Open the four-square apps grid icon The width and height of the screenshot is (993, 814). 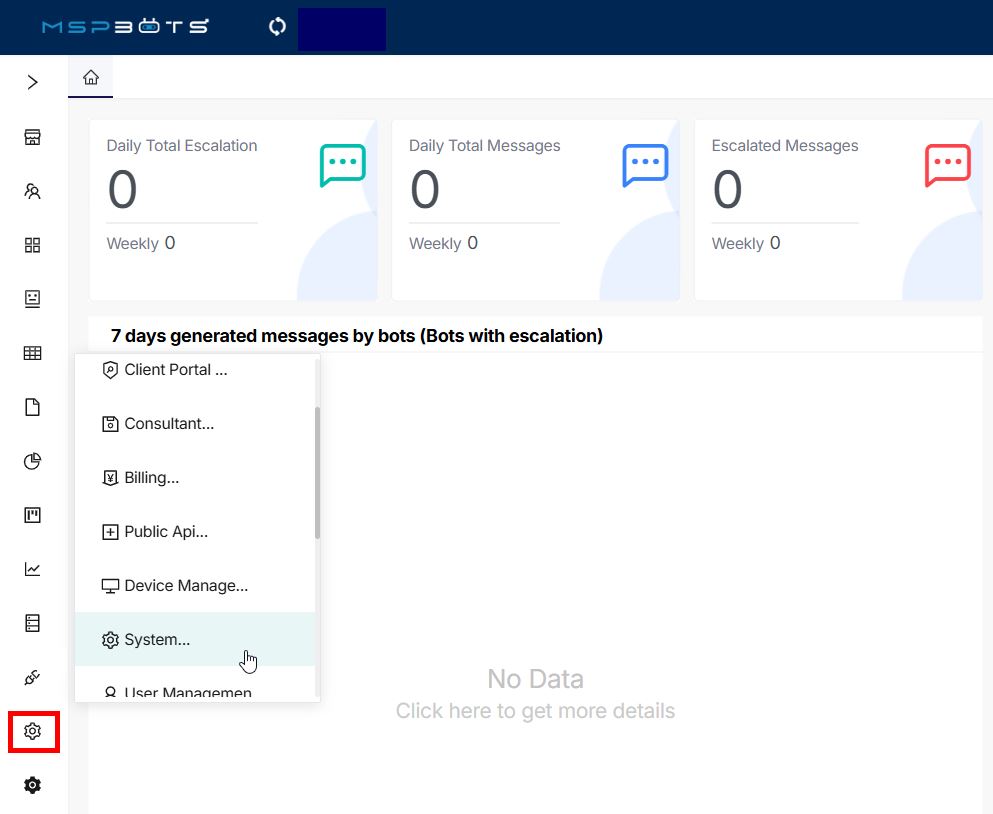click(x=33, y=245)
